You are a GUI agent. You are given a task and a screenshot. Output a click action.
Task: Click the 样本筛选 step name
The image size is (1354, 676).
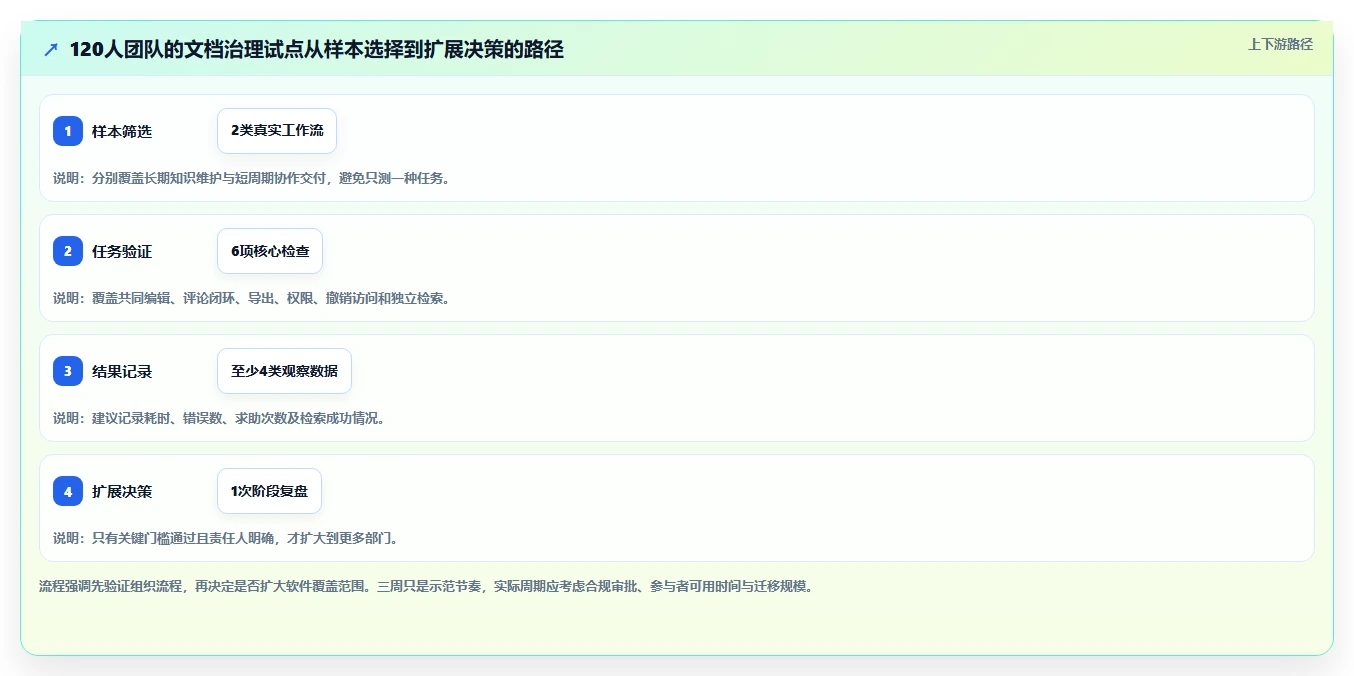coord(122,131)
